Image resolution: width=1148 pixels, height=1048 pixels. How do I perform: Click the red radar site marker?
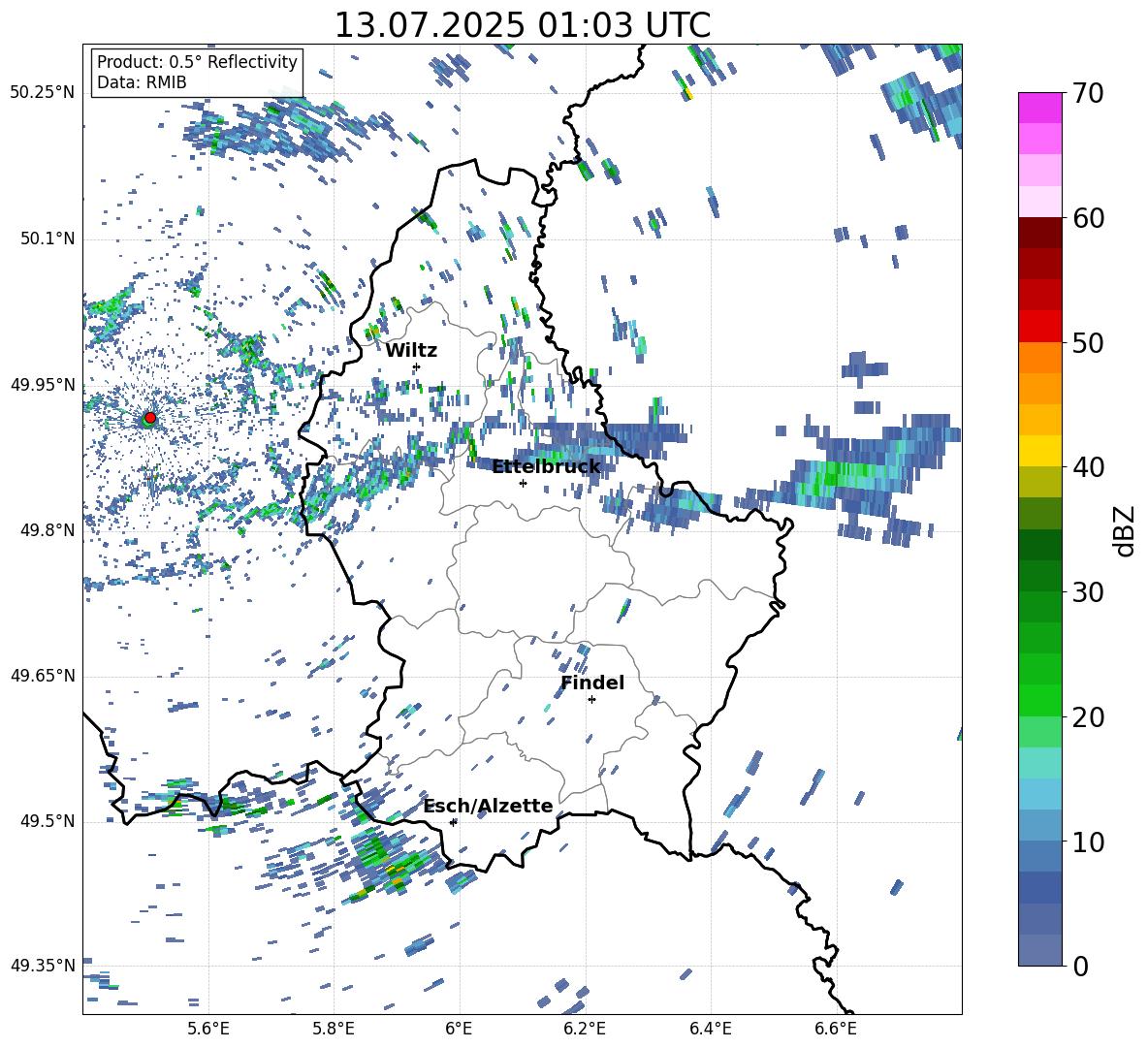(150, 417)
